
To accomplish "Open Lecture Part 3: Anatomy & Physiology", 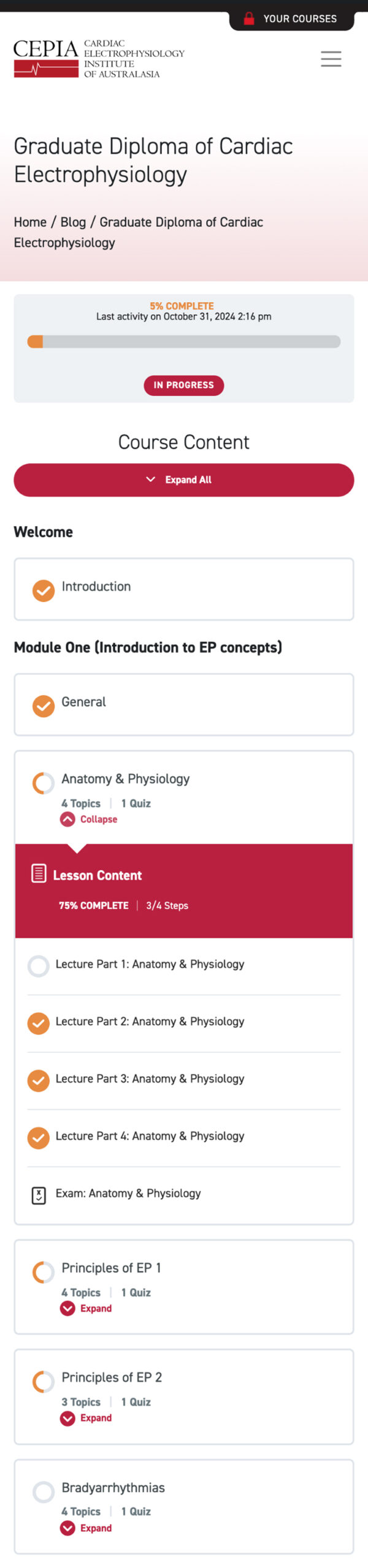I will coord(150,1079).
